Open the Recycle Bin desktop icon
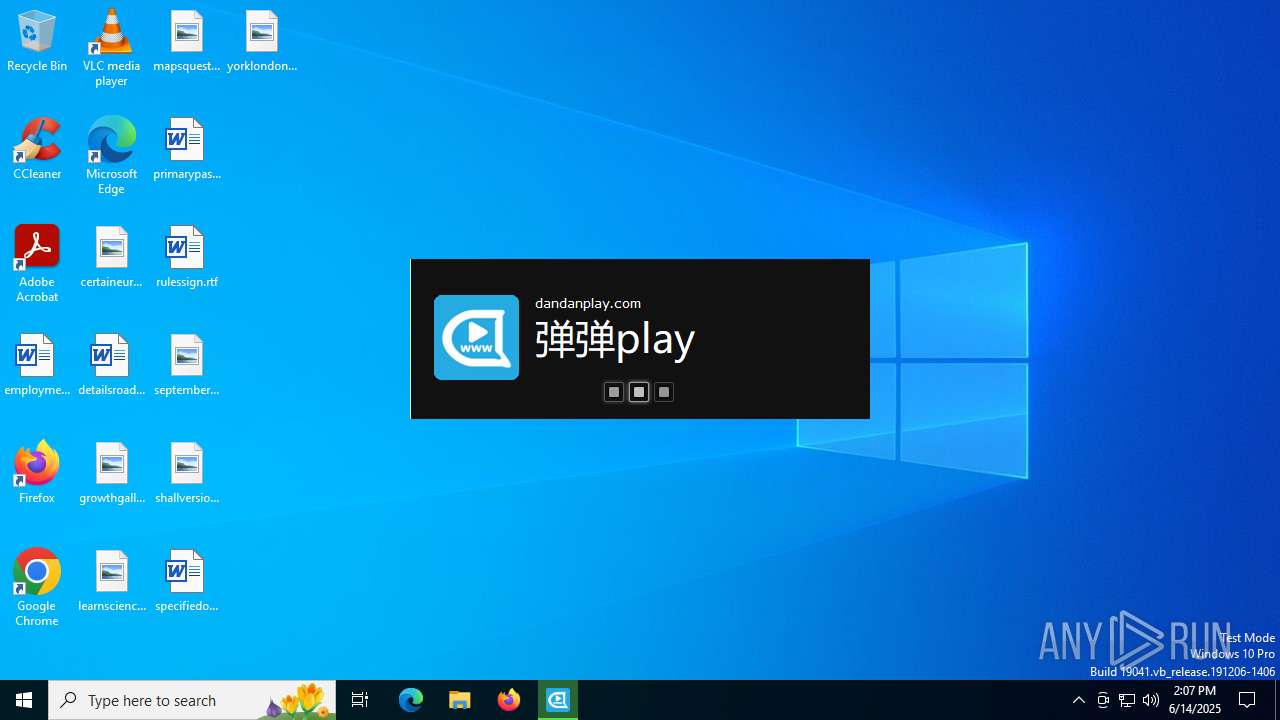The width and height of the screenshot is (1280, 720). (37, 41)
